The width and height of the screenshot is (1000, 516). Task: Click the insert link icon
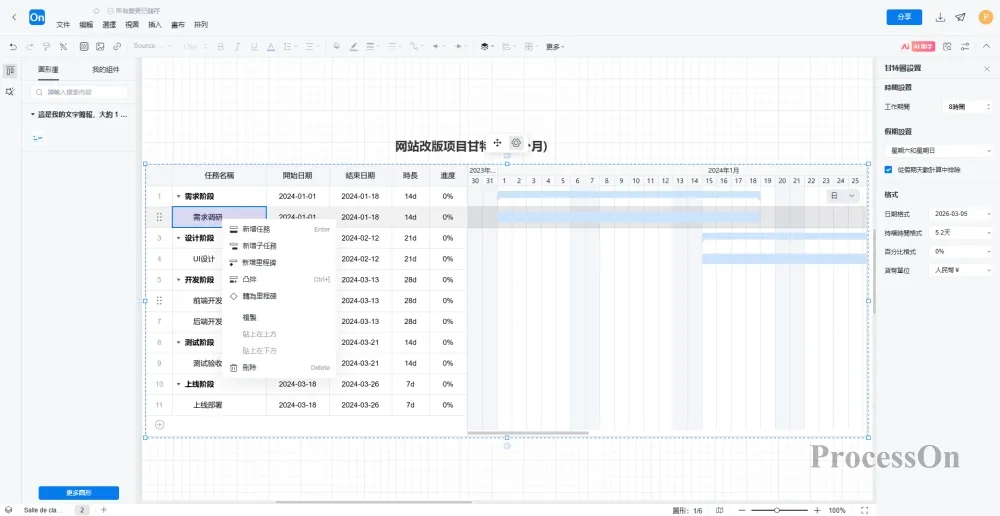pyautogui.click(x=117, y=46)
